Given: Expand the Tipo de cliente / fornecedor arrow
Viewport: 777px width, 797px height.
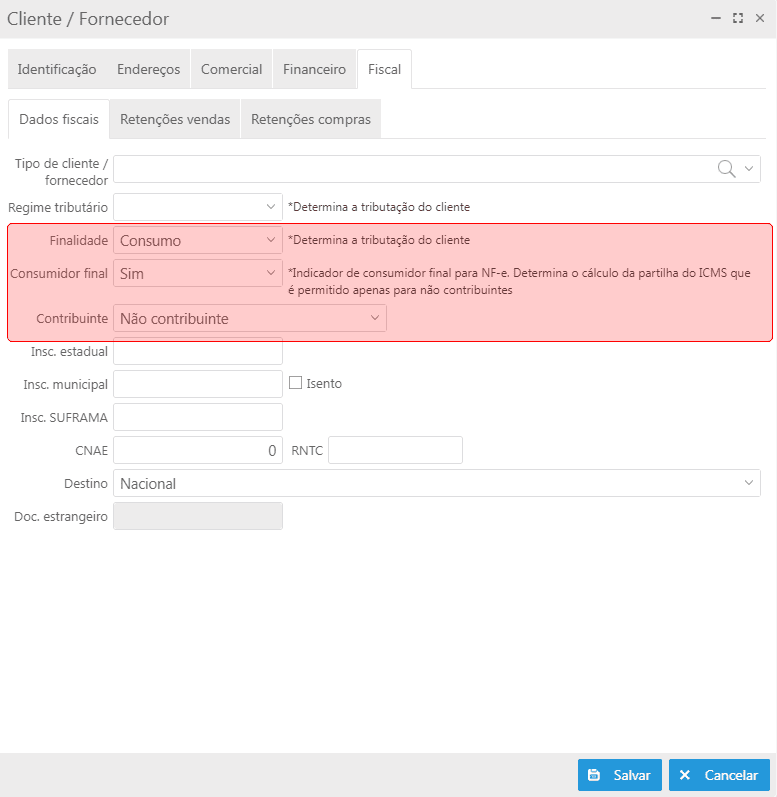Looking at the screenshot, I should pyautogui.click(x=749, y=169).
